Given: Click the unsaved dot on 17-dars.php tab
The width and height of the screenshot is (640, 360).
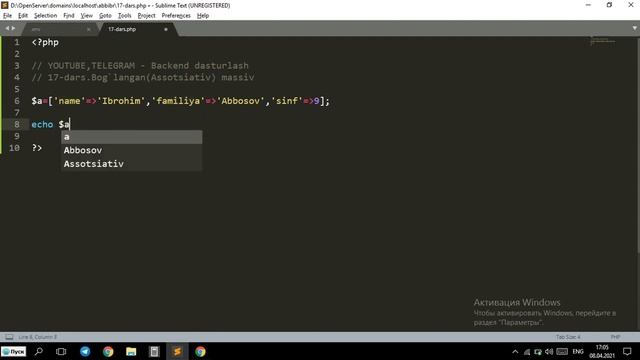Looking at the screenshot, I should [166, 29].
